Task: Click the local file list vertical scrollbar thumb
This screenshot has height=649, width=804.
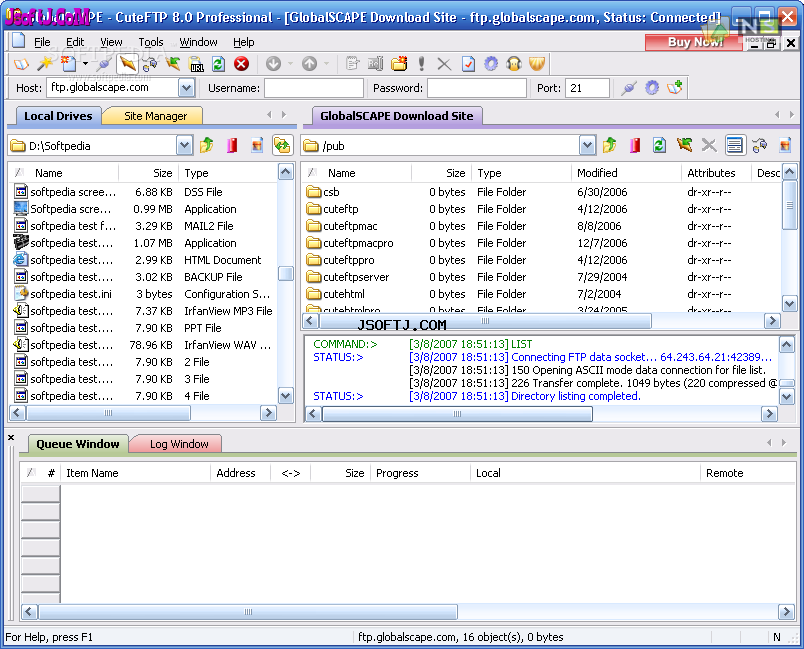Action: tap(286, 273)
